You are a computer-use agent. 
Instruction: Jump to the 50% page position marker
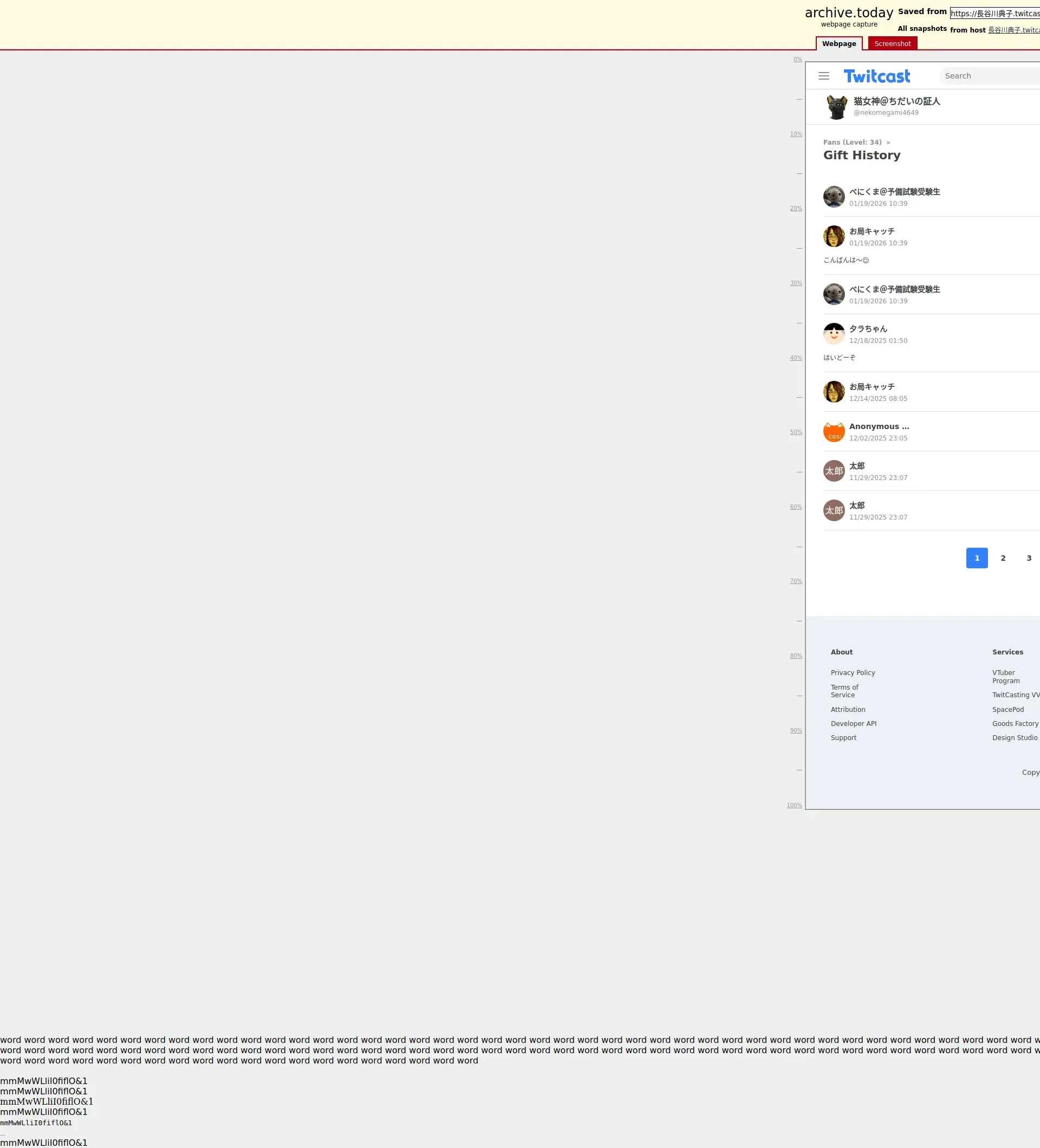[795, 433]
